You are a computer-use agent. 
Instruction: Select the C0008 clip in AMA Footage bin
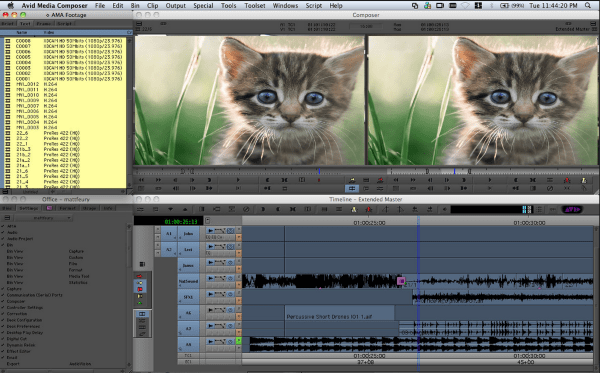click(x=65, y=41)
